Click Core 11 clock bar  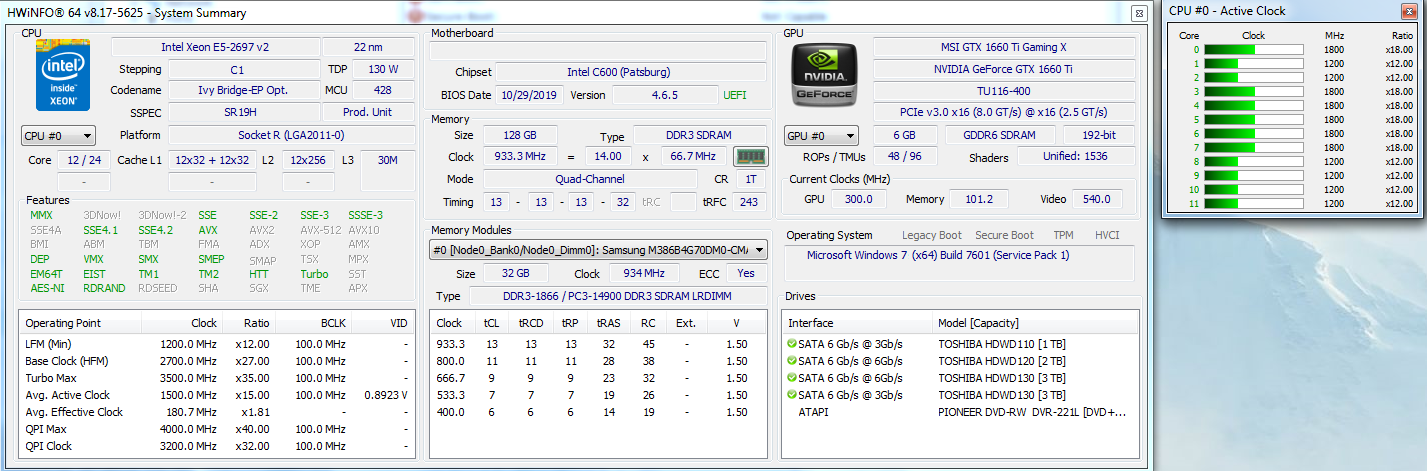(1252, 204)
